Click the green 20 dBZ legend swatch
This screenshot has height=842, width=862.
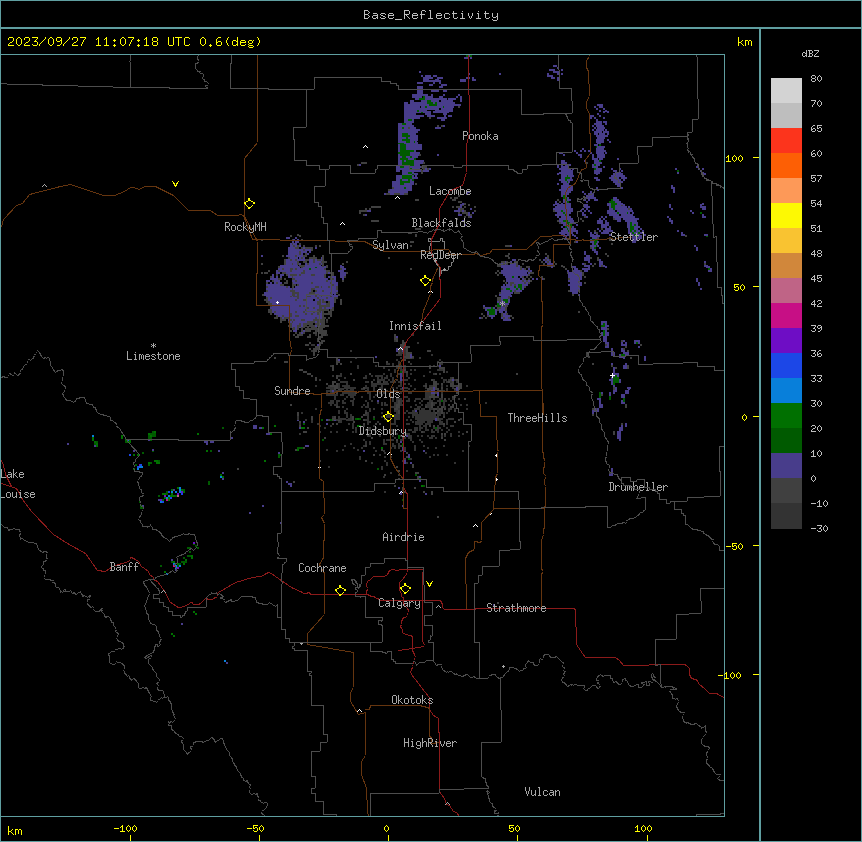(x=786, y=416)
